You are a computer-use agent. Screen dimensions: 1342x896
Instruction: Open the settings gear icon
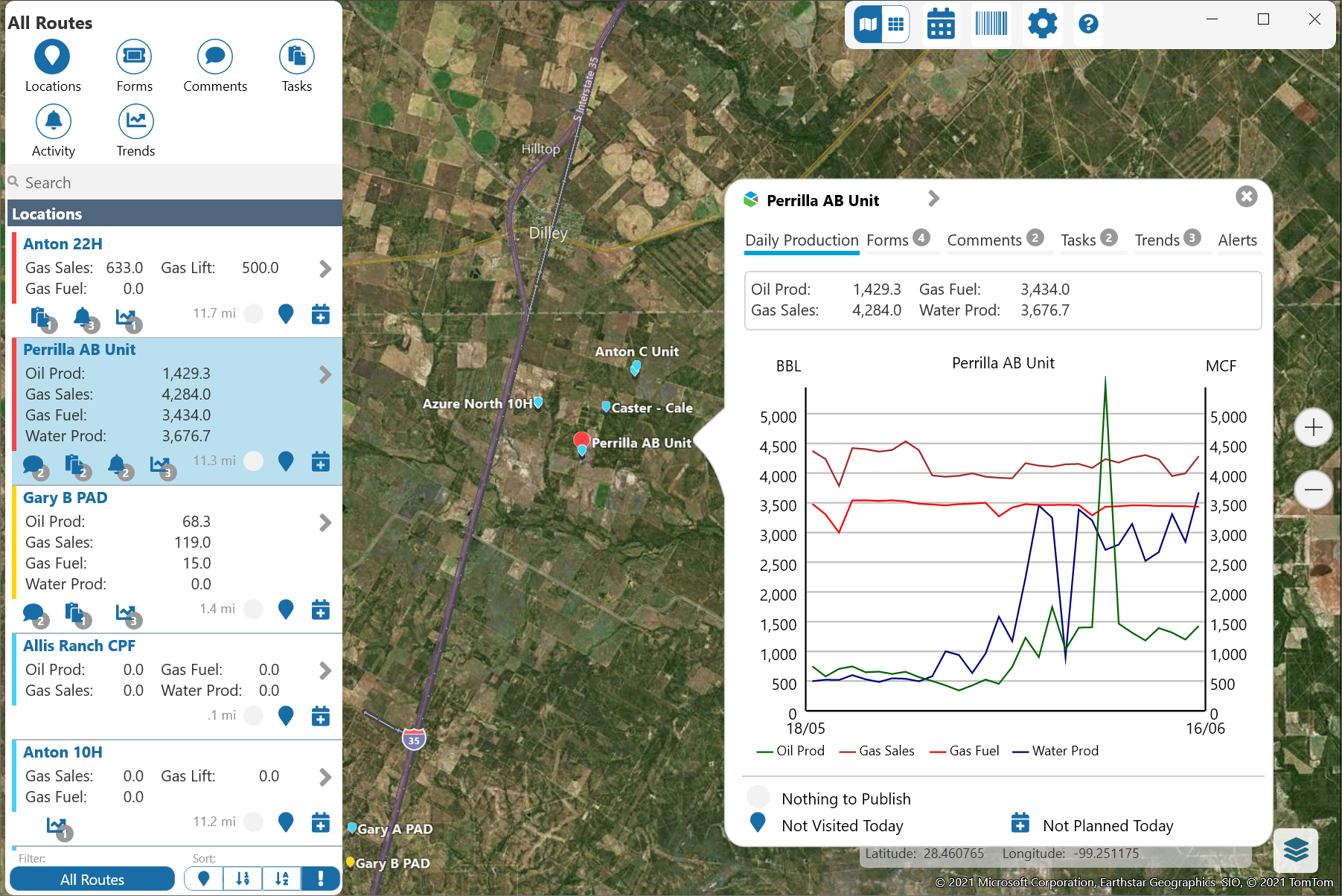(1042, 25)
